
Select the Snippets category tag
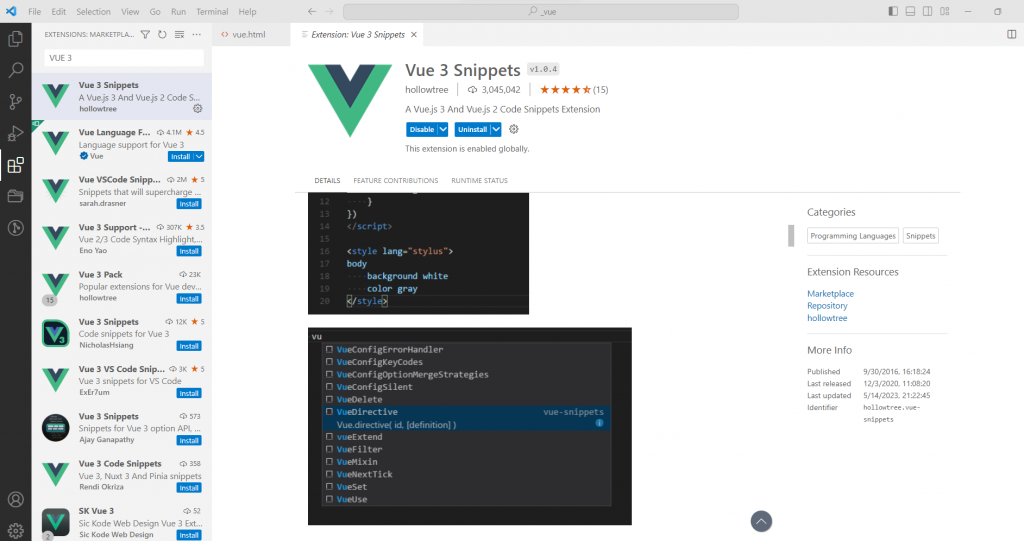(x=921, y=236)
